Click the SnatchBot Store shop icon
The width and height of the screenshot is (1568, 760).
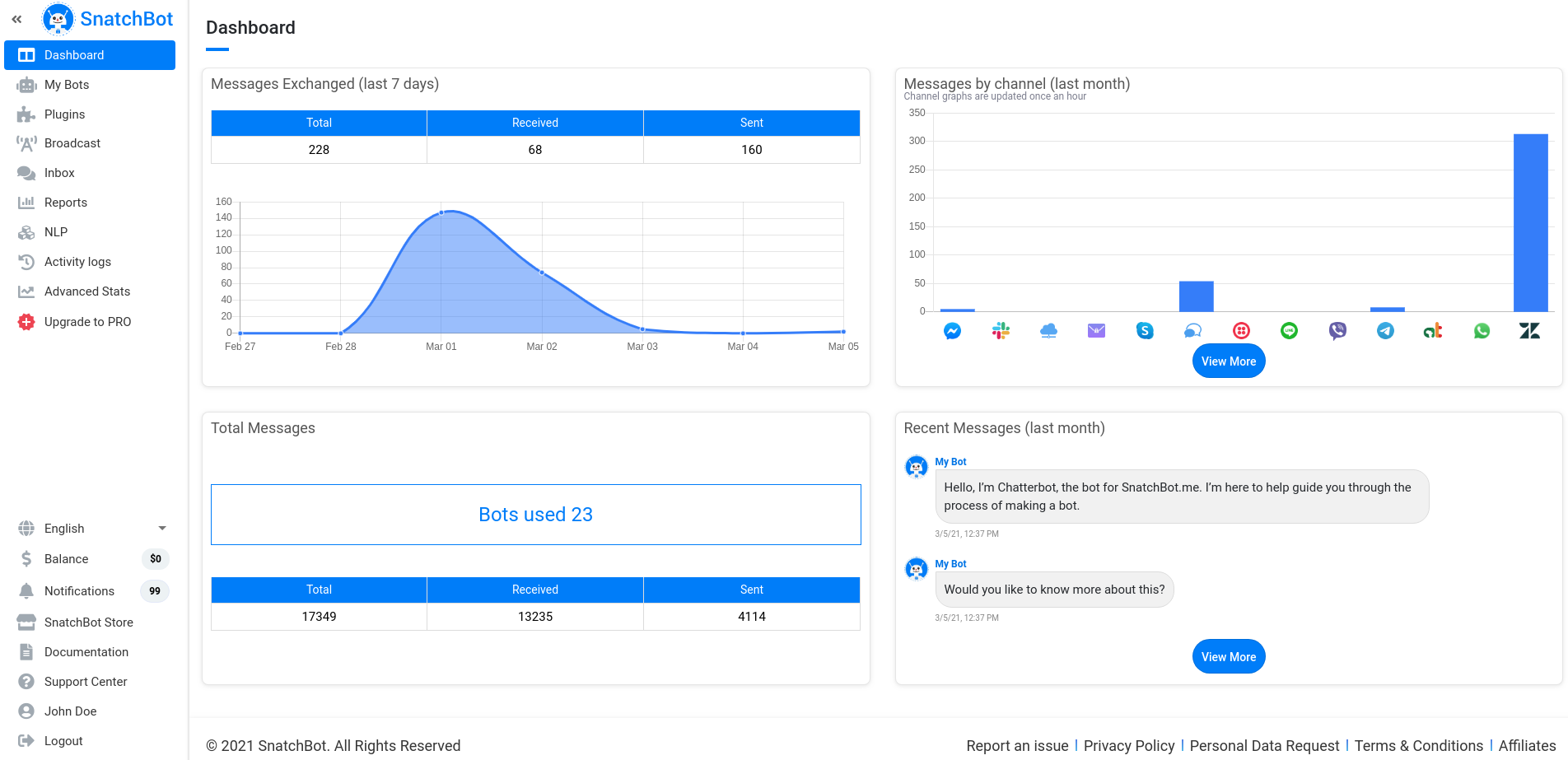click(x=26, y=622)
